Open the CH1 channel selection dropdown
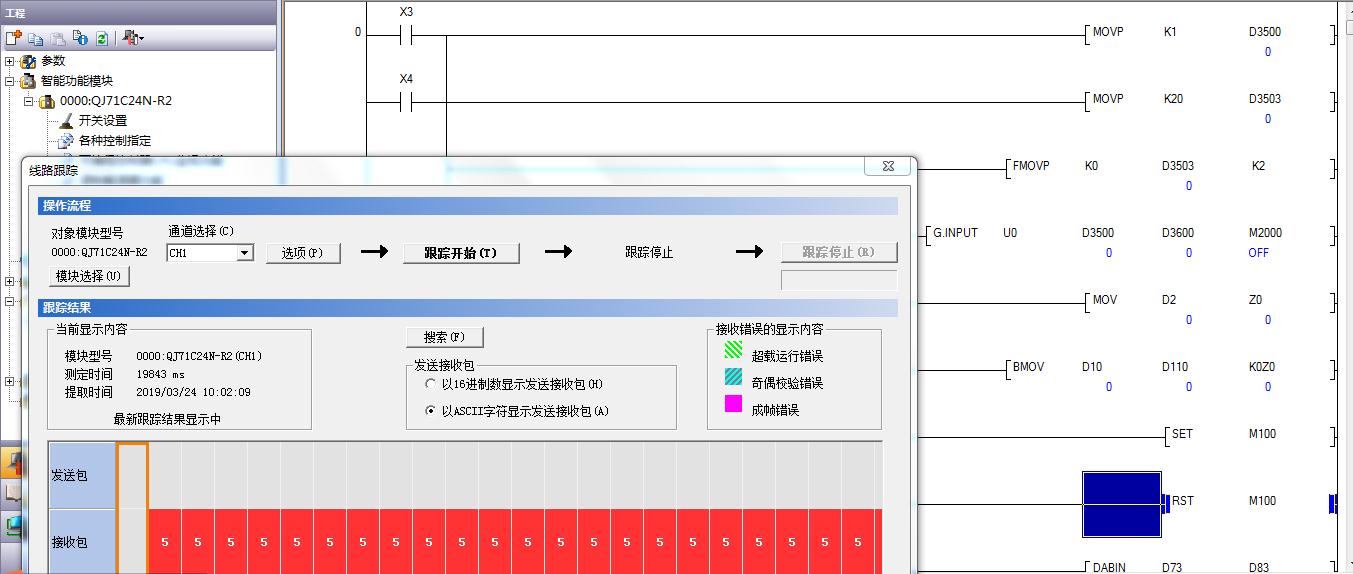The width and height of the screenshot is (1353, 574). [244, 254]
